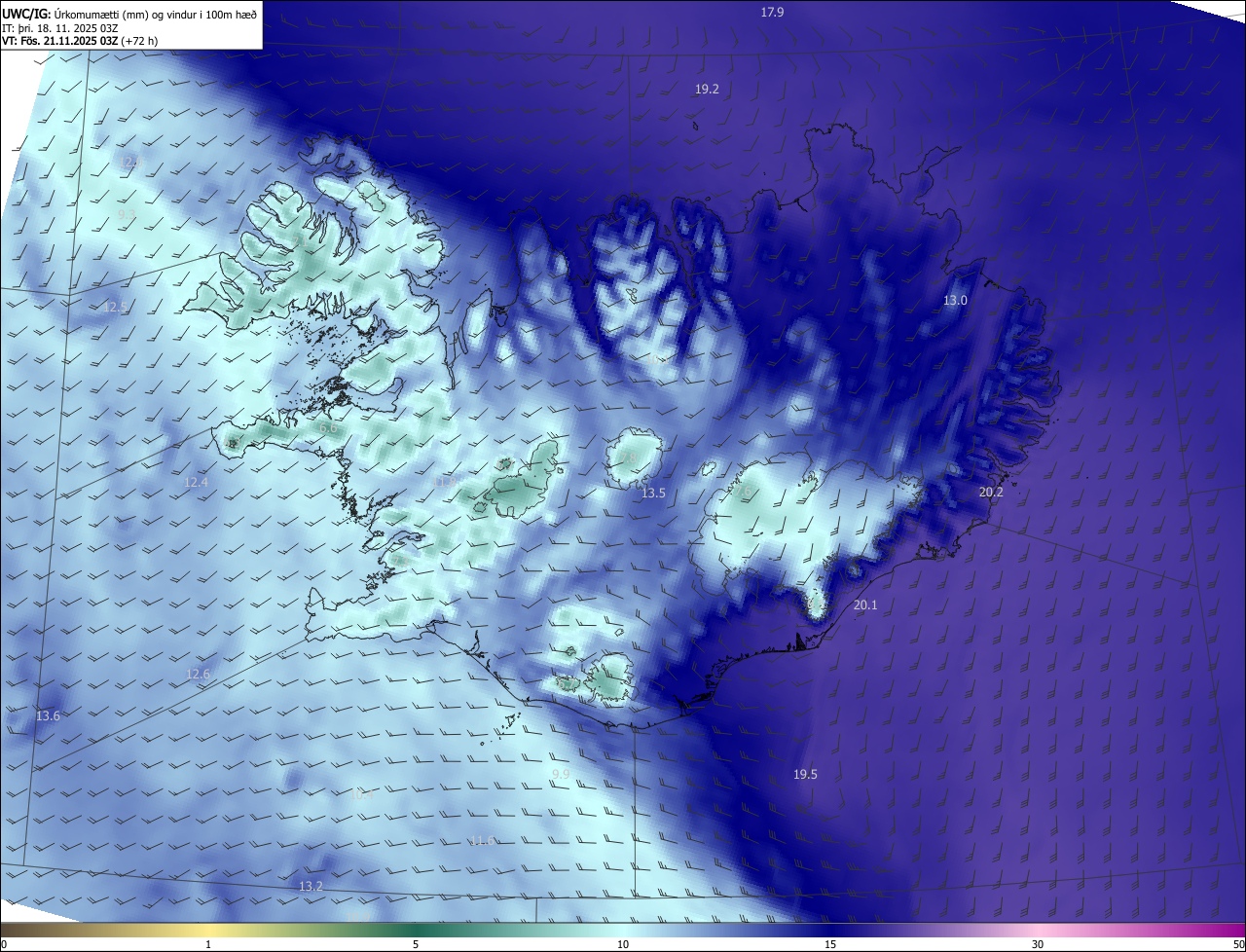Click the 10.4 value label
The image size is (1246, 952).
[x=362, y=795]
